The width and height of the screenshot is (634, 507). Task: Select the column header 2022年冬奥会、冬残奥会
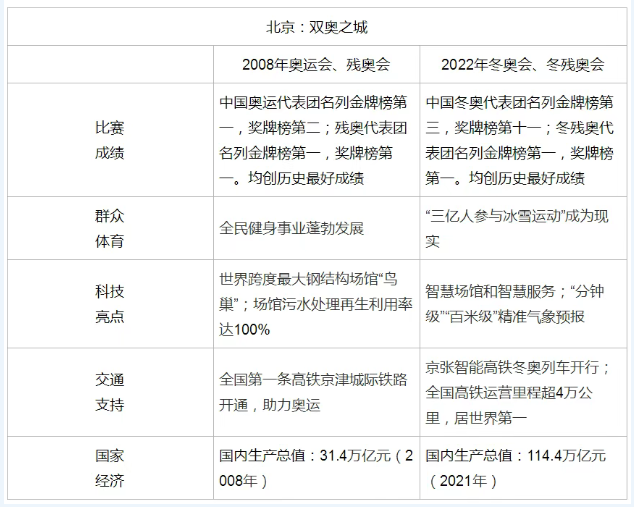click(x=523, y=64)
